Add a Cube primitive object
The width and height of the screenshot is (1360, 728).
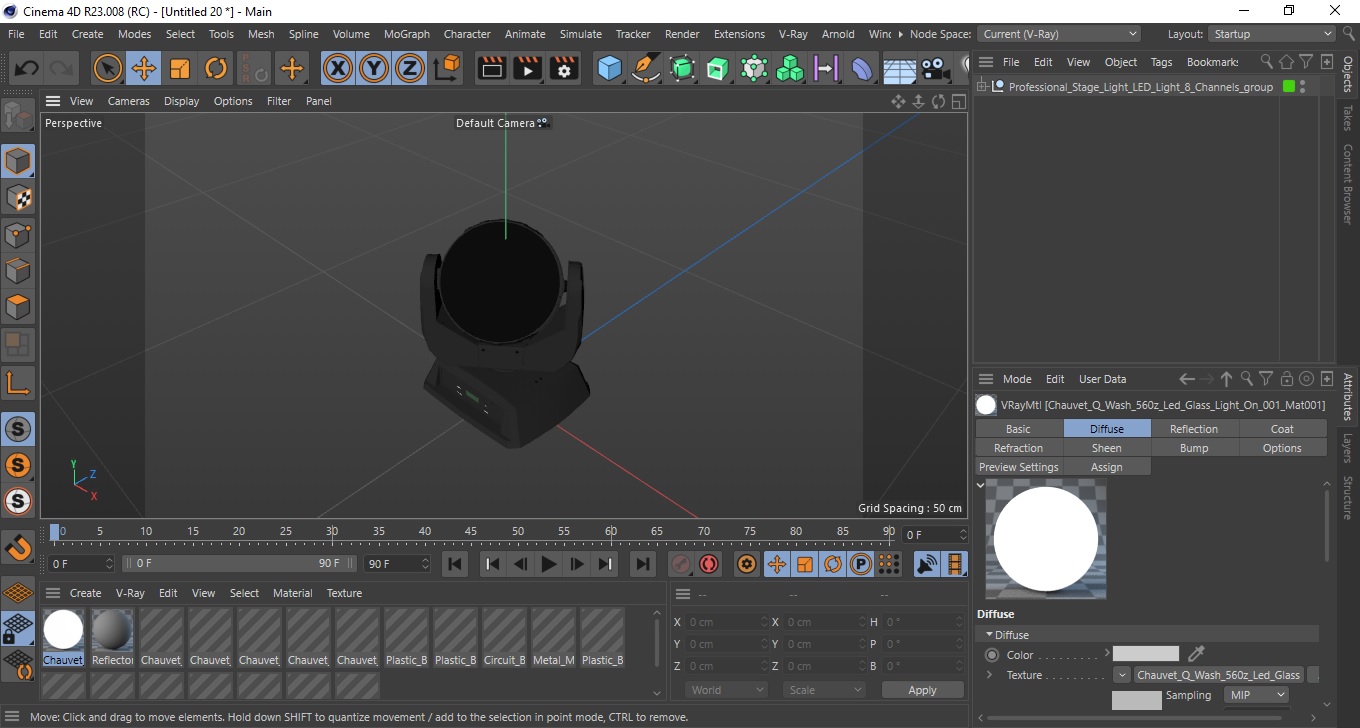609,68
